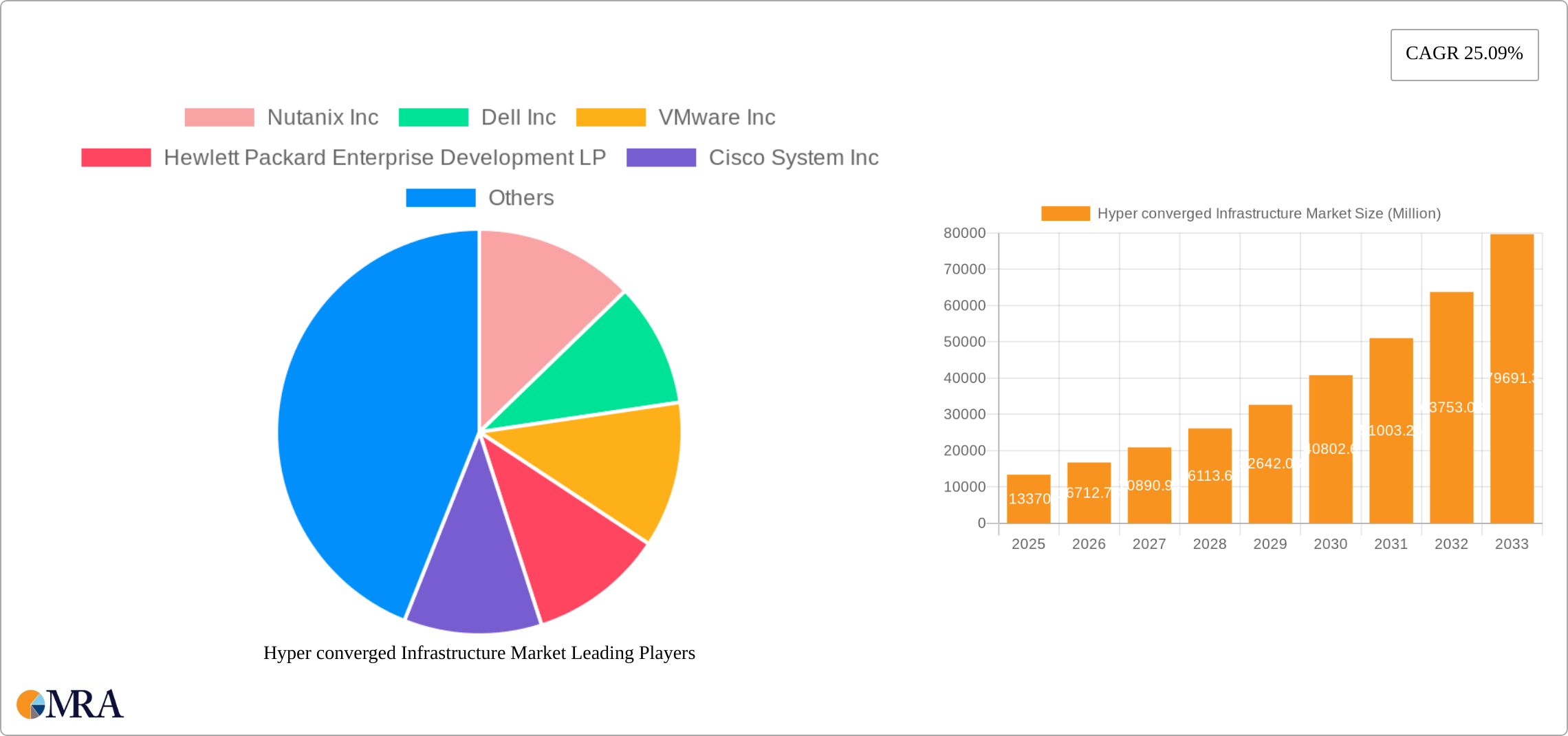This screenshot has width=1568, height=736.
Task: Expand the Dell Inc legend item
Action: pyautogui.click(x=519, y=117)
